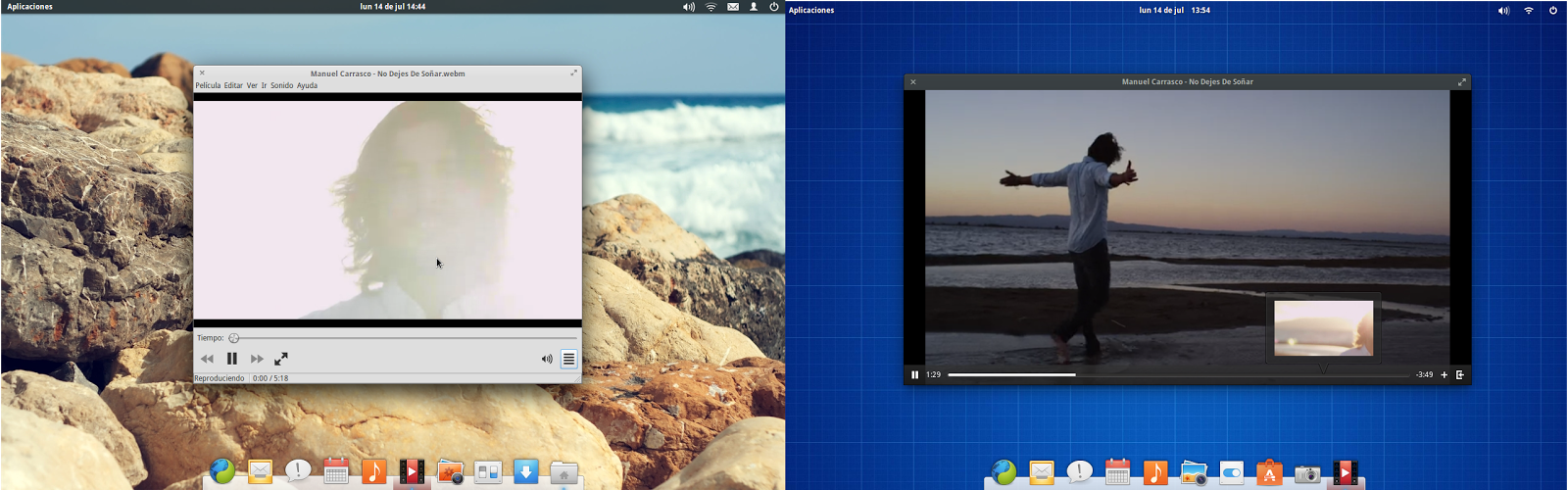Open photos app from the blue desktop dock
The image size is (1568, 490).
coord(1194,472)
